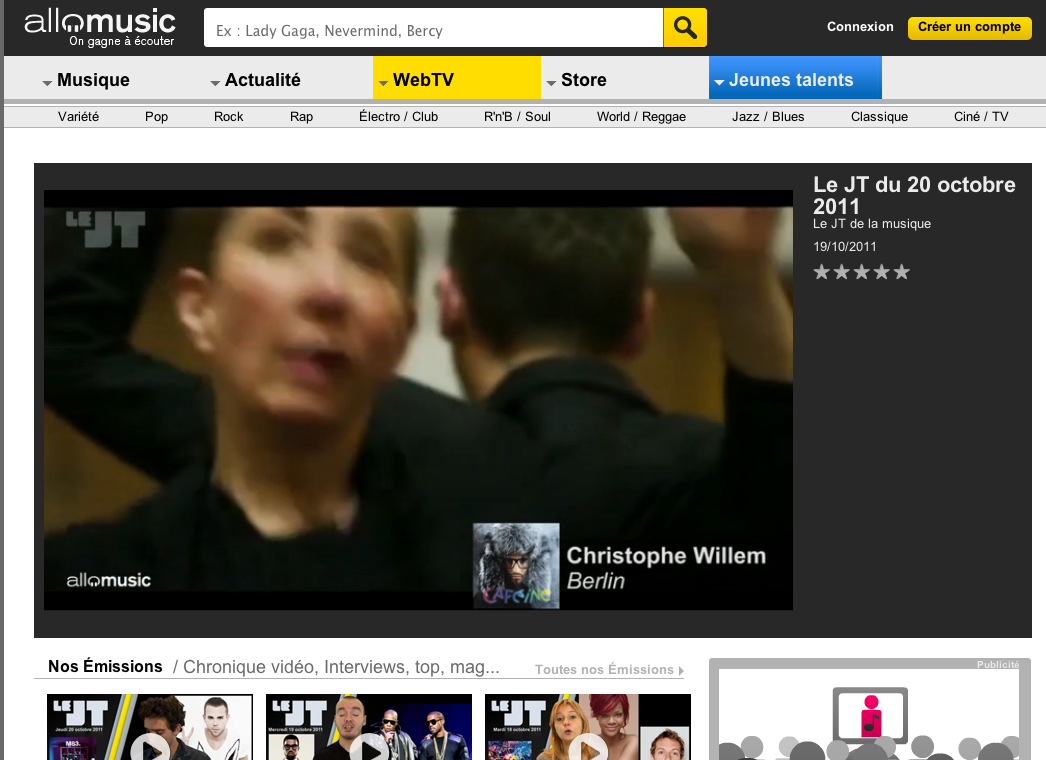The width and height of the screenshot is (1046, 760).
Task: Expand the Actualité menu arrow
Action: tap(215, 83)
